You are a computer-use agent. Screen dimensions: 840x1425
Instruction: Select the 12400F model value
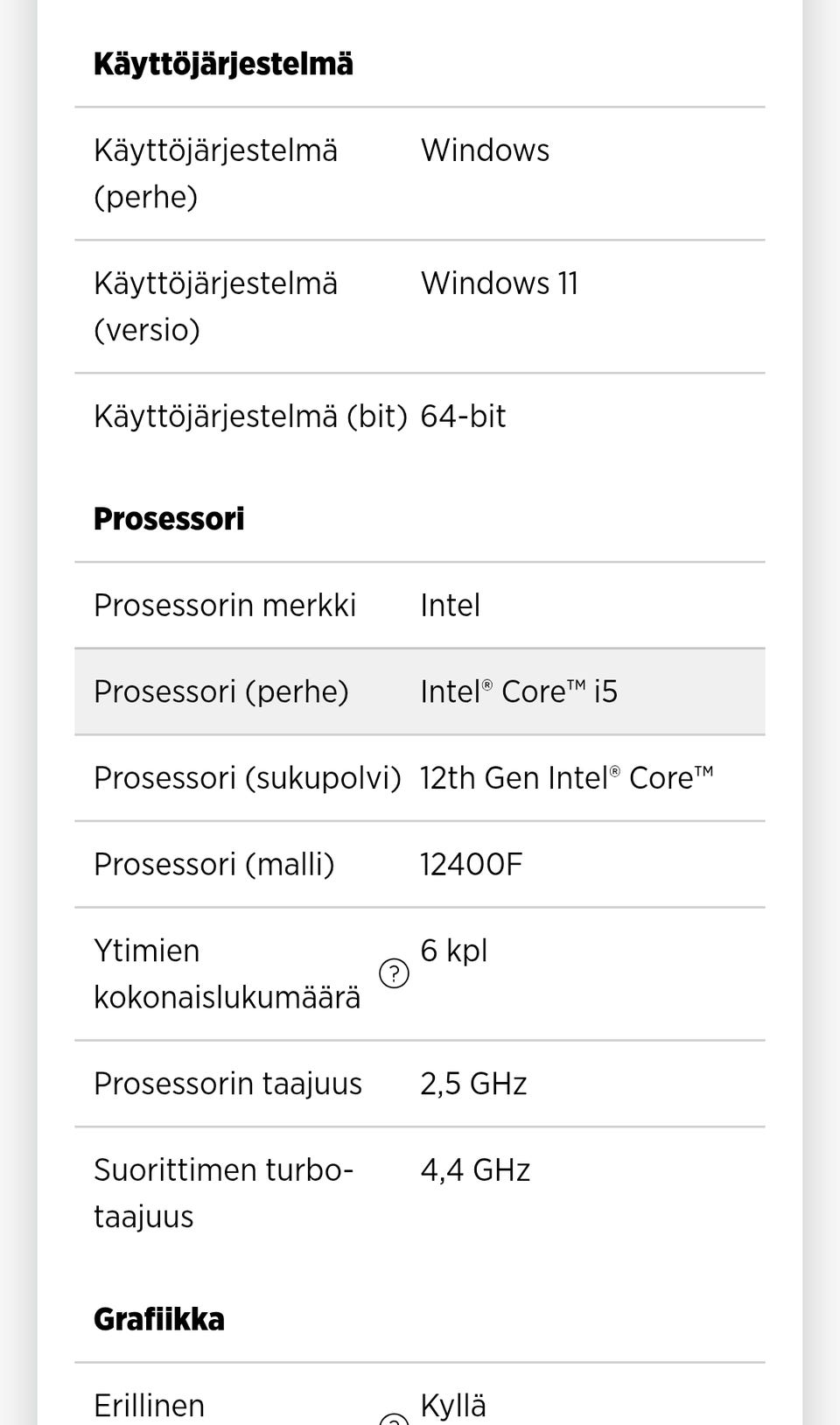[x=471, y=865]
